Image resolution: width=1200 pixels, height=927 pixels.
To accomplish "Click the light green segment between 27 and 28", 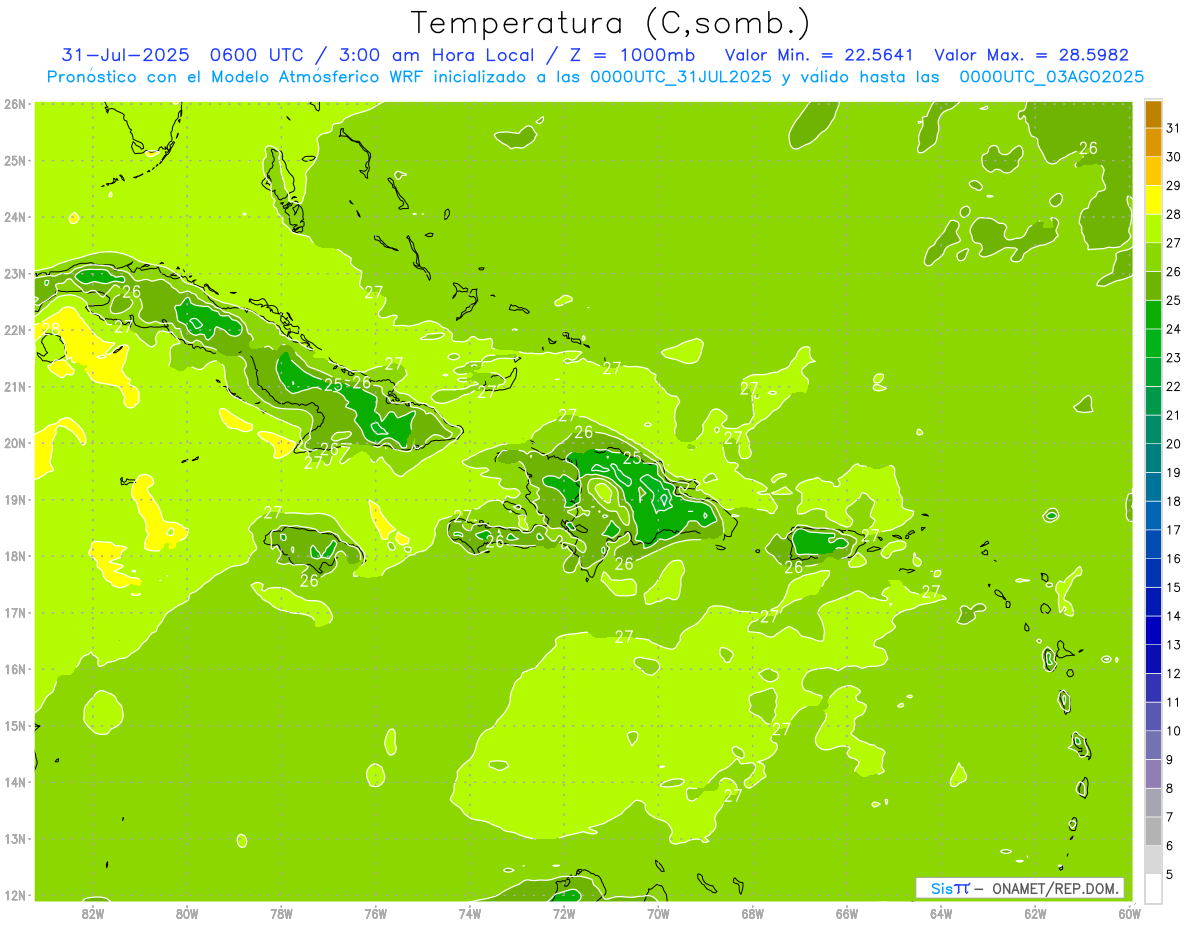I will pos(1153,229).
